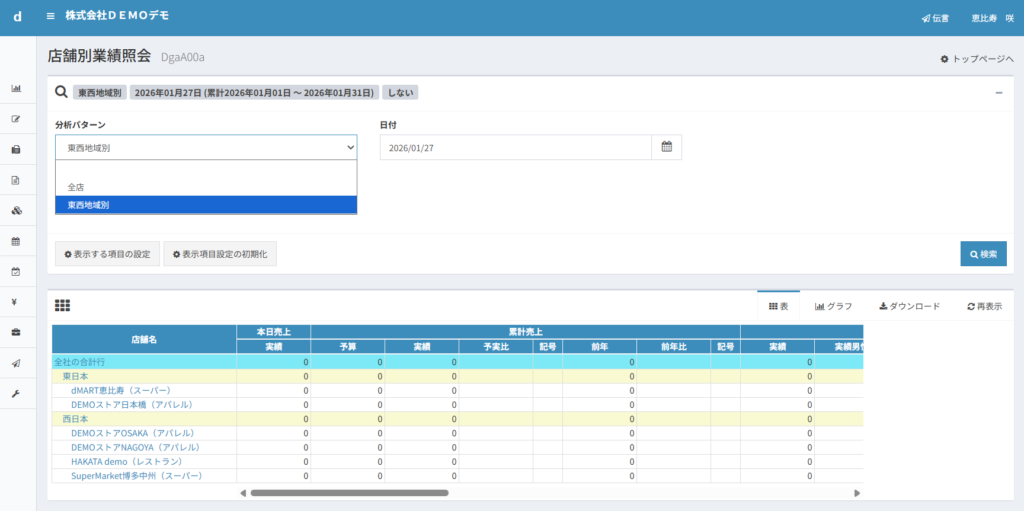
Task: Click 表示する項目の設定 button
Action: point(106,254)
